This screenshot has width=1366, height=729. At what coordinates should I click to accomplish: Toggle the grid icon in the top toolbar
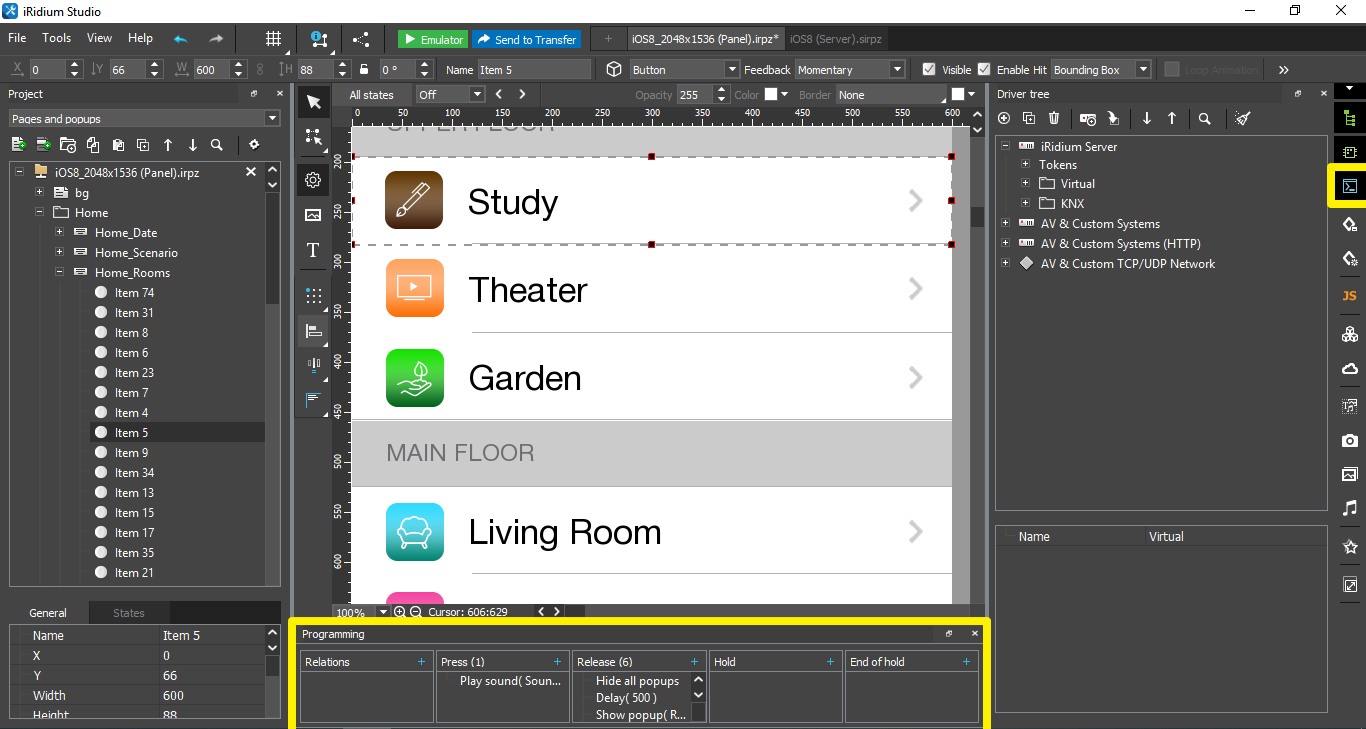pyautogui.click(x=273, y=38)
